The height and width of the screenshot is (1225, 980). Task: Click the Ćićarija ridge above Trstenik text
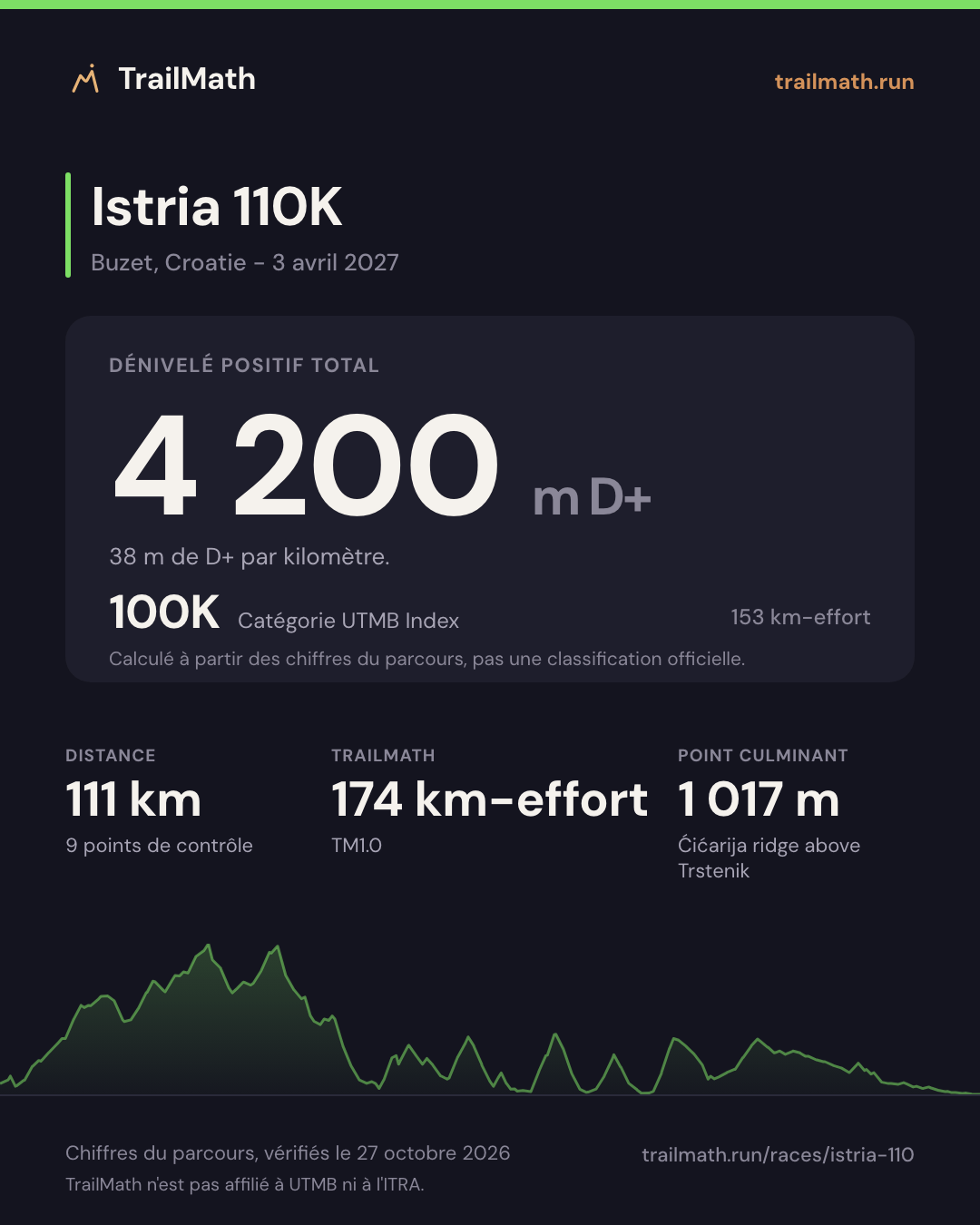pyautogui.click(x=769, y=857)
